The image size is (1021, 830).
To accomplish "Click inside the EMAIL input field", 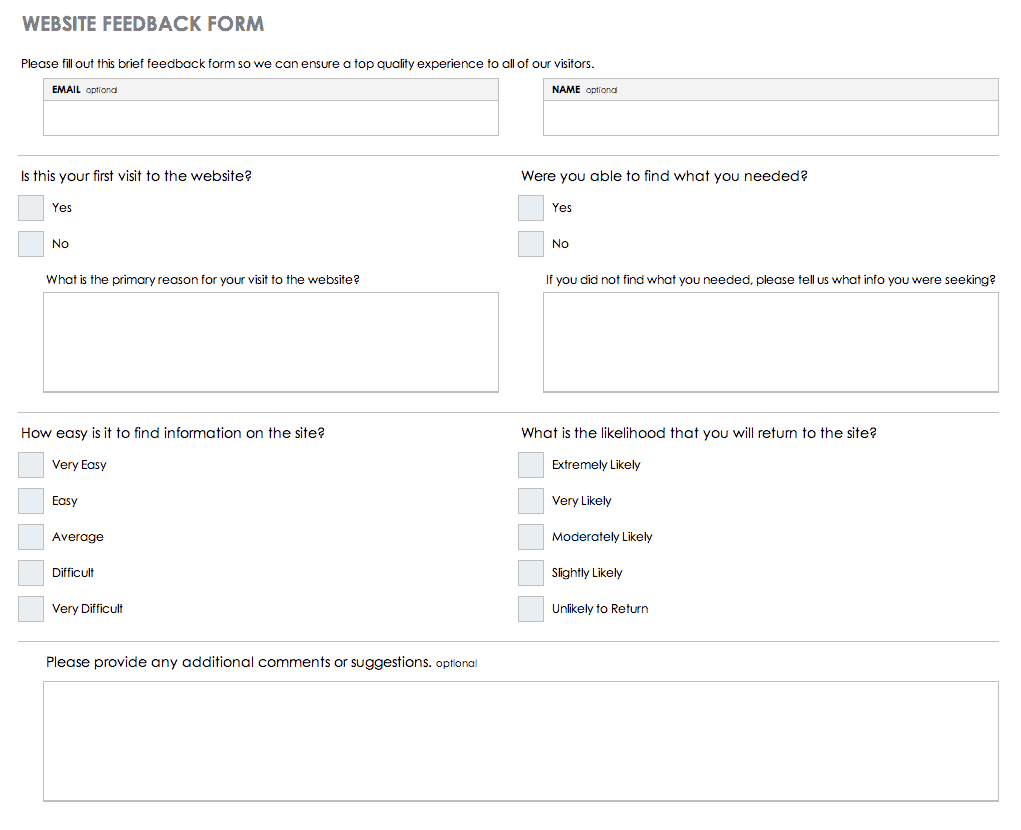I will pos(271,118).
